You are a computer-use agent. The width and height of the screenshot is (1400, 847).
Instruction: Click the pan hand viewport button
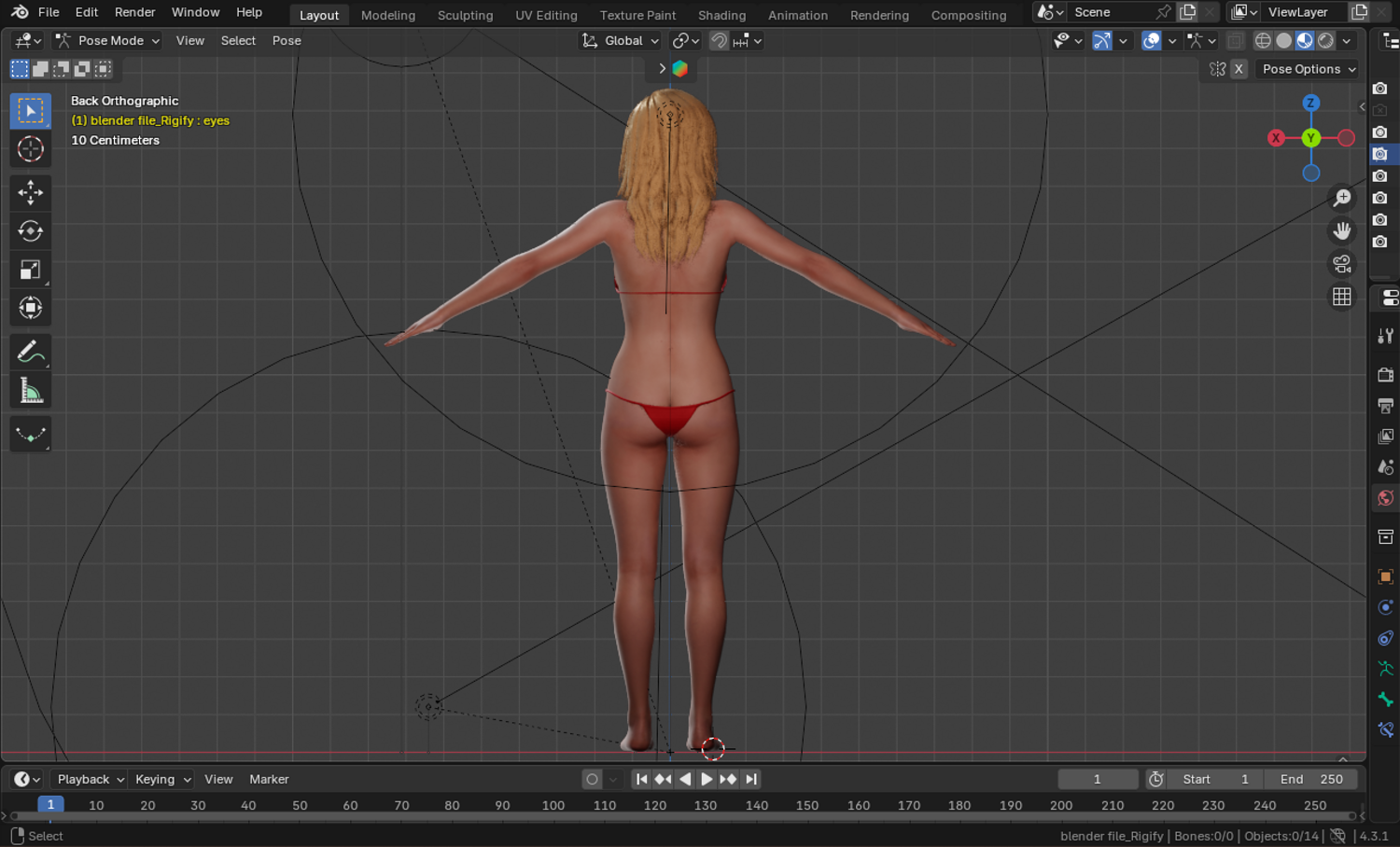(x=1342, y=230)
